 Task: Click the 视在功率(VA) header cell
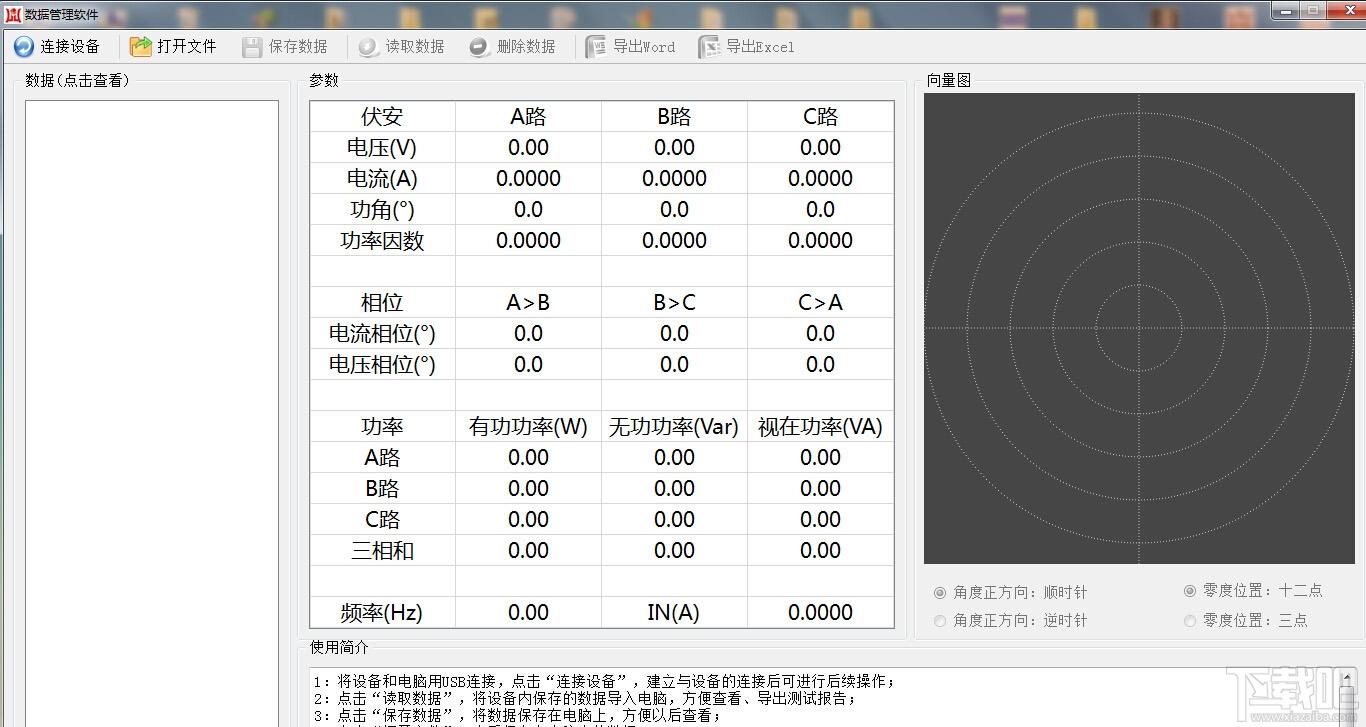pos(820,426)
